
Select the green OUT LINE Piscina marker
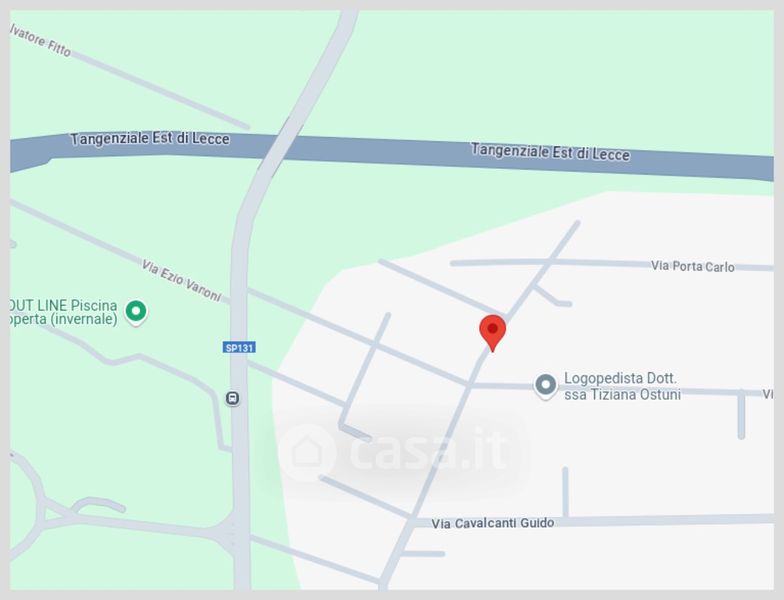pyautogui.click(x=136, y=312)
